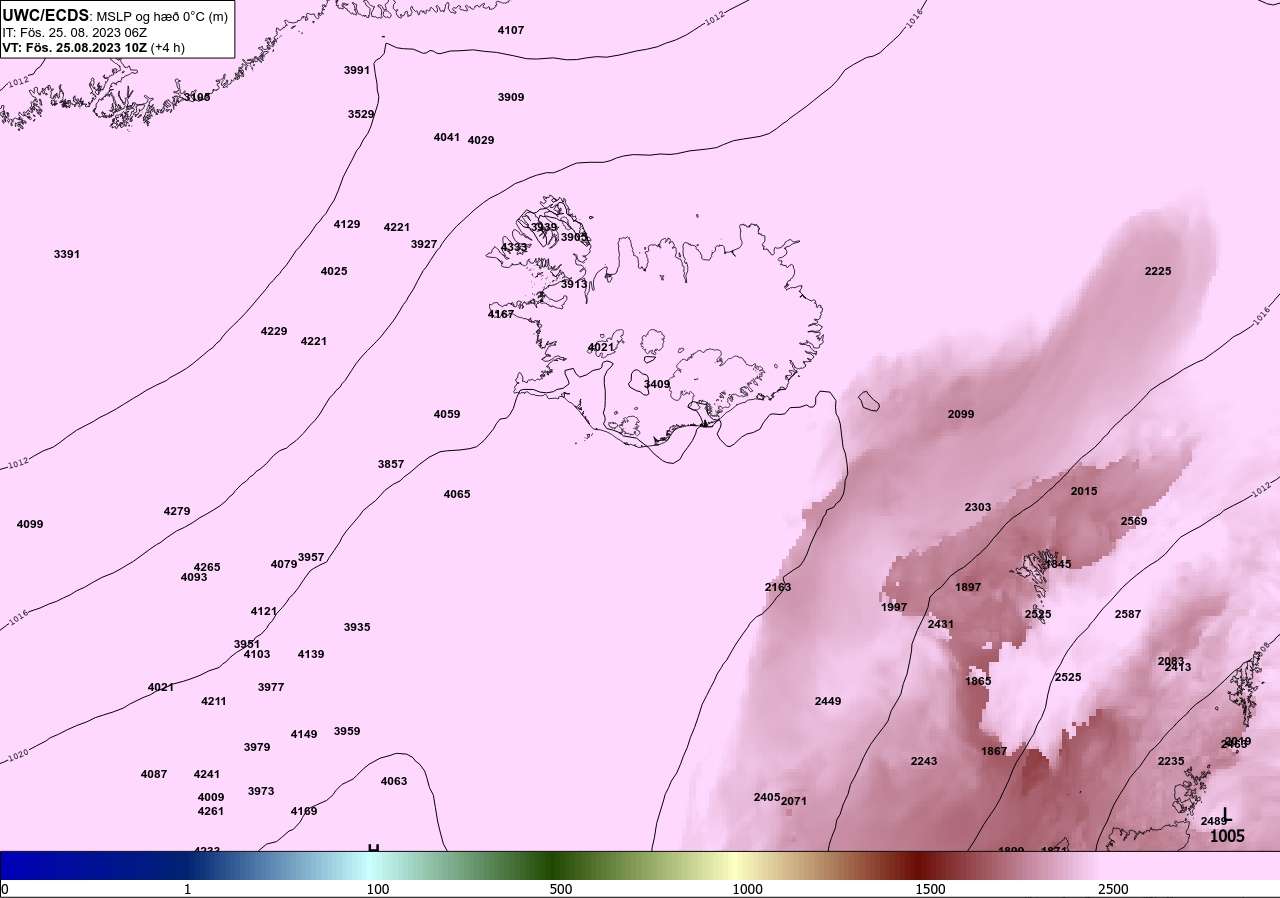Click the height value 2405
This screenshot has width=1280, height=898.
[x=767, y=797]
